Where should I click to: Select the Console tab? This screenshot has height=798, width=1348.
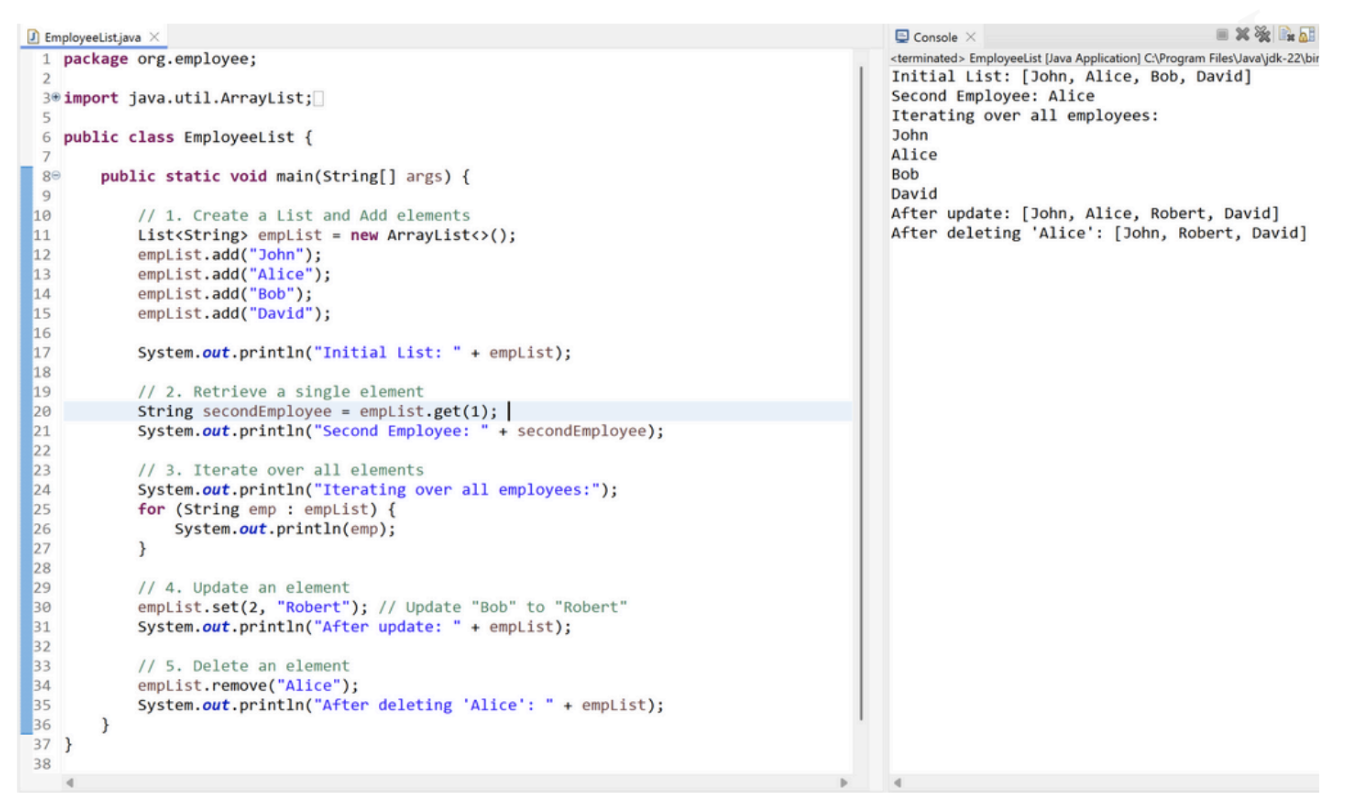(935, 37)
